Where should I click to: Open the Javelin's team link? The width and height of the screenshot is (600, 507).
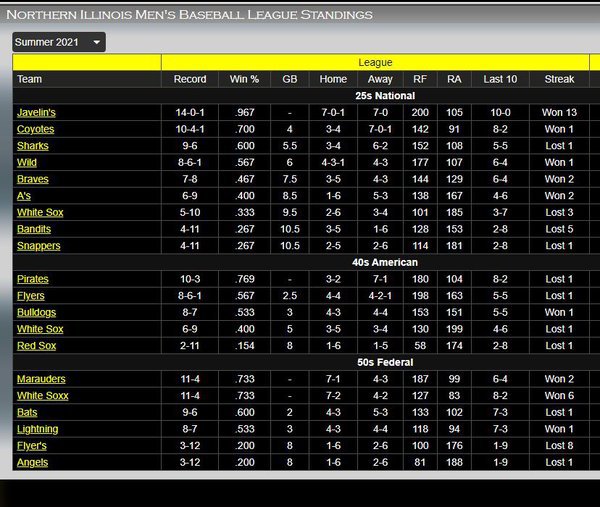[36, 112]
